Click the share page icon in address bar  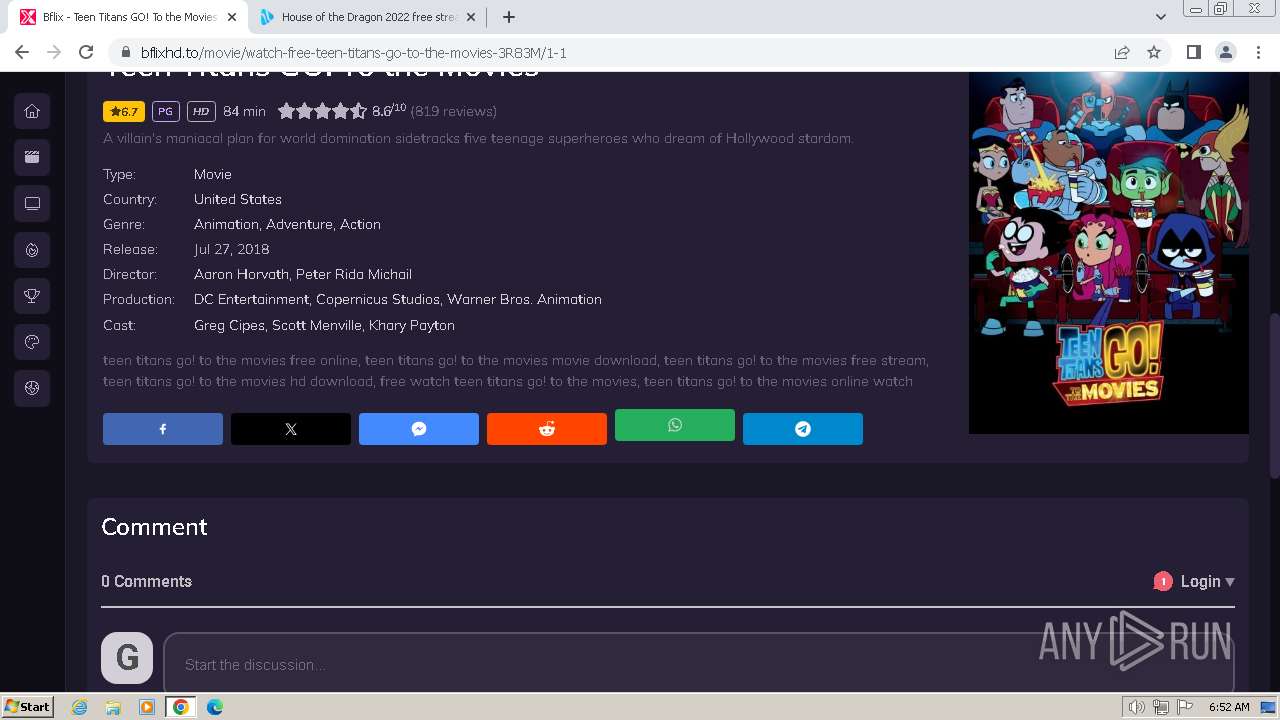[x=1122, y=52]
